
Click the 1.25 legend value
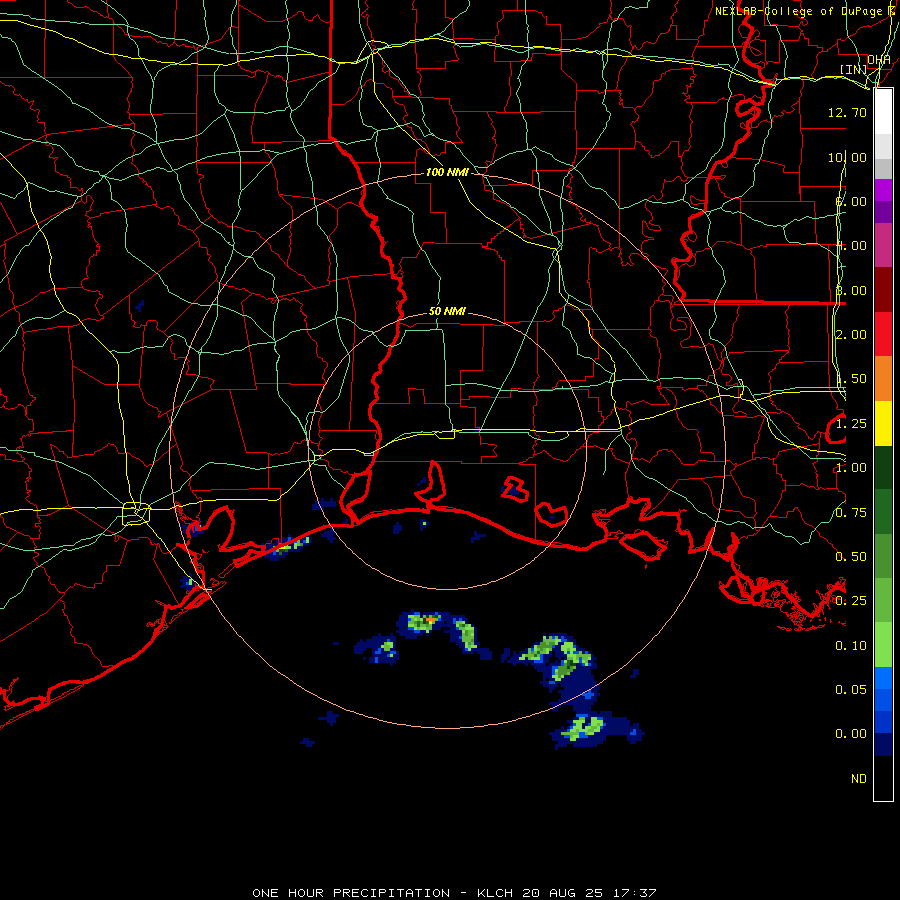click(x=851, y=424)
